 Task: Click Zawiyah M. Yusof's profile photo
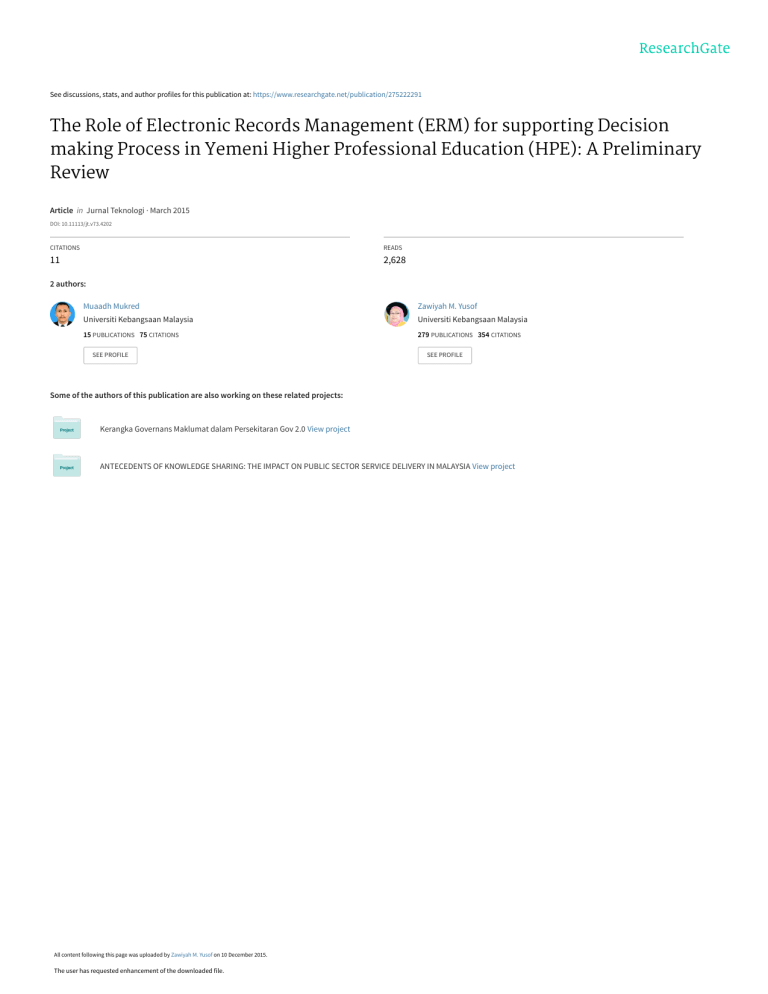397,314
